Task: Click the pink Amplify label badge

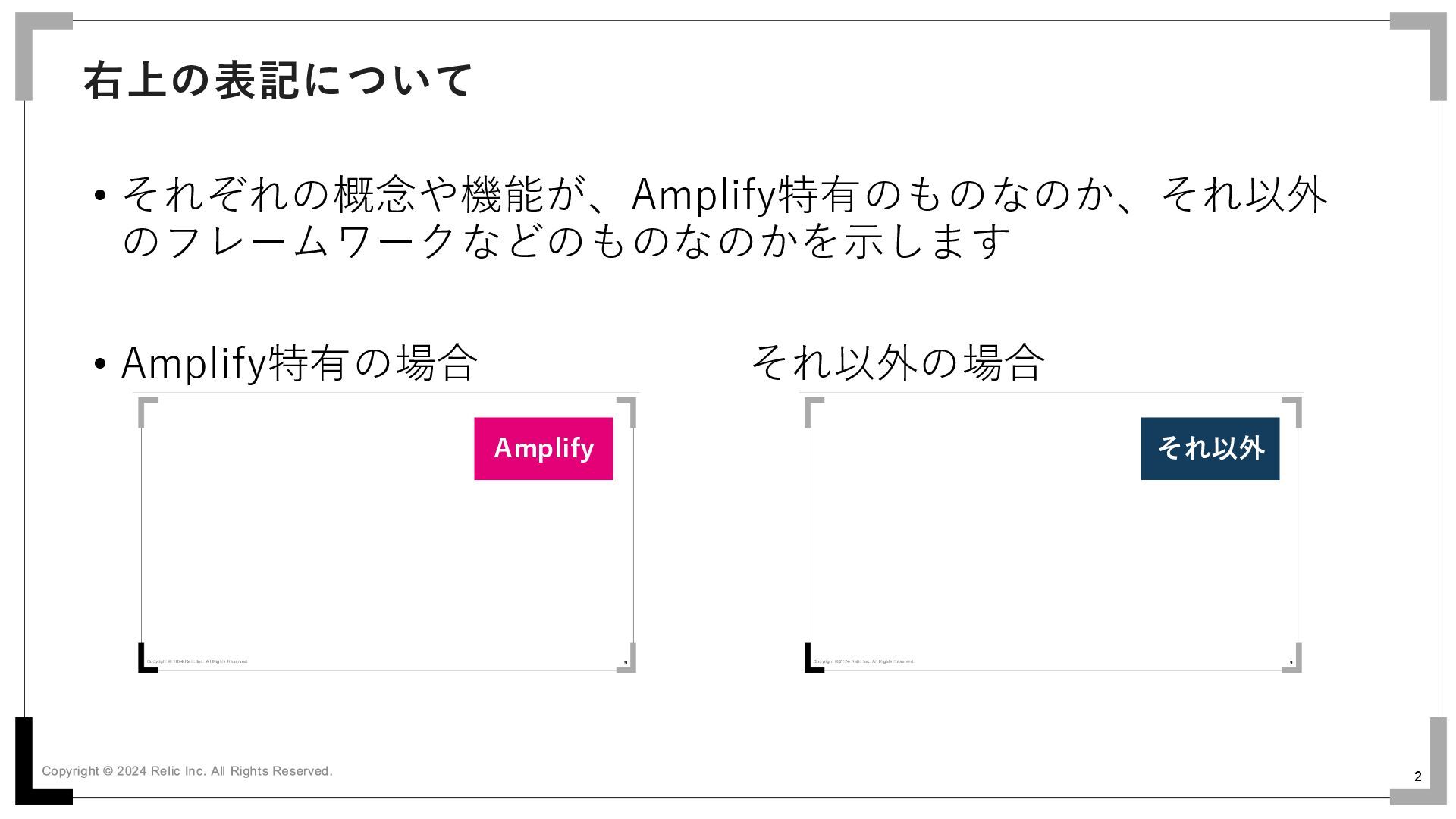Action: tap(543, 448)
